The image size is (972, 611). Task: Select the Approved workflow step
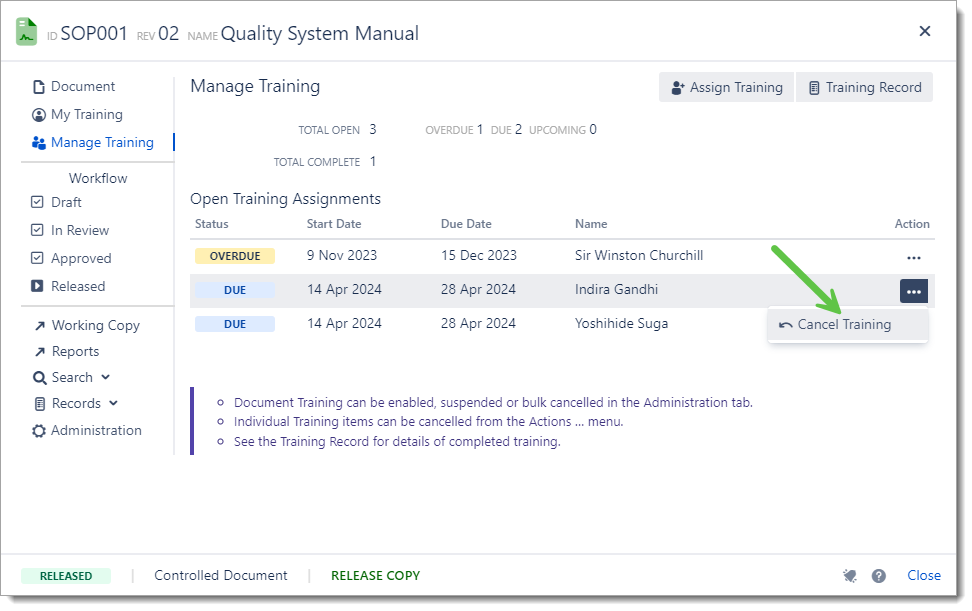pyautogui.click(x=71, y=258)
